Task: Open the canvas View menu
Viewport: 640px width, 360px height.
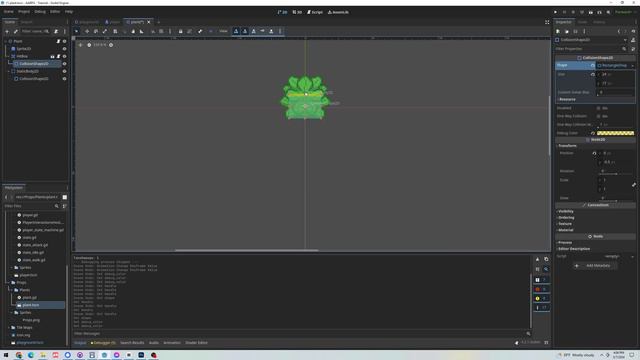Action: tap(223, 31)
